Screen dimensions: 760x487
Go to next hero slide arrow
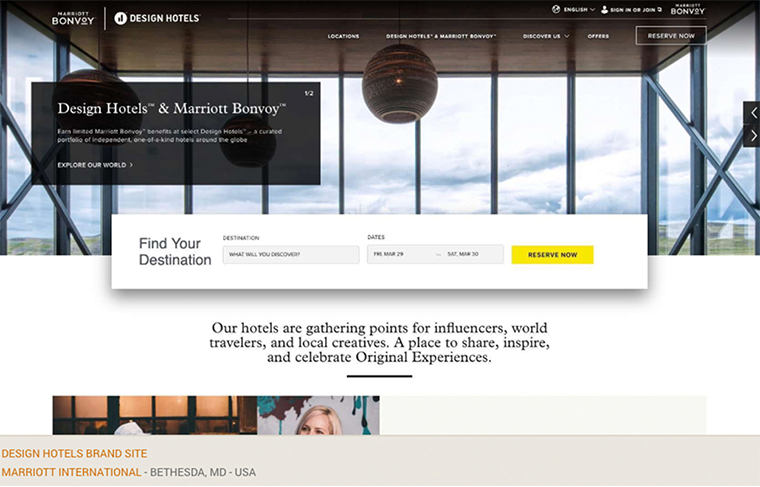[x=753, y=136]
